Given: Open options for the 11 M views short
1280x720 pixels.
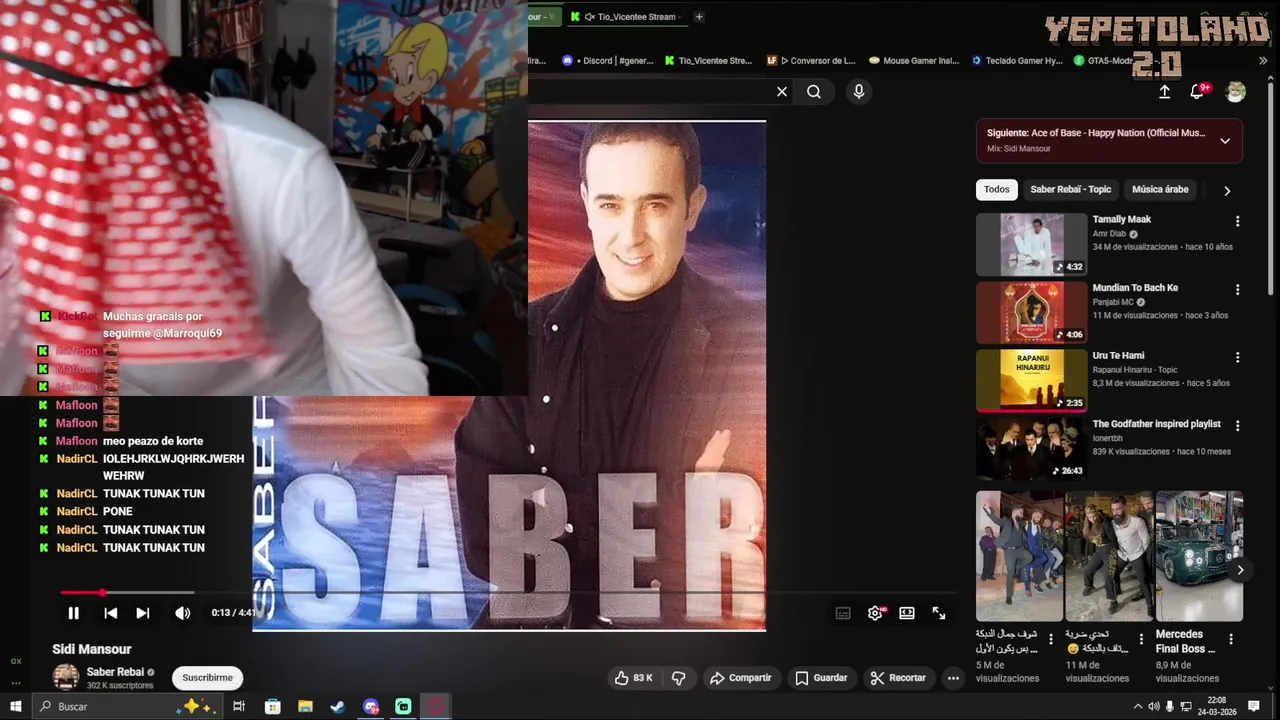Looking at the screenshot, I should [1140, 639].
